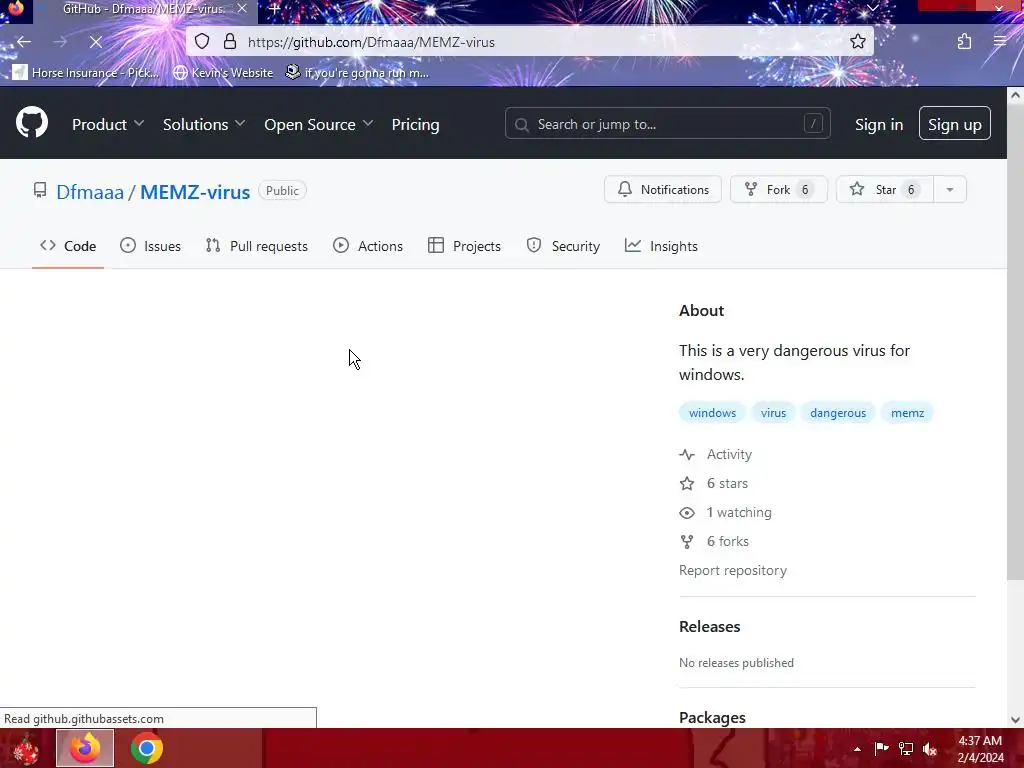
Task: Click Report repository
Action: [x=733, y=570]
